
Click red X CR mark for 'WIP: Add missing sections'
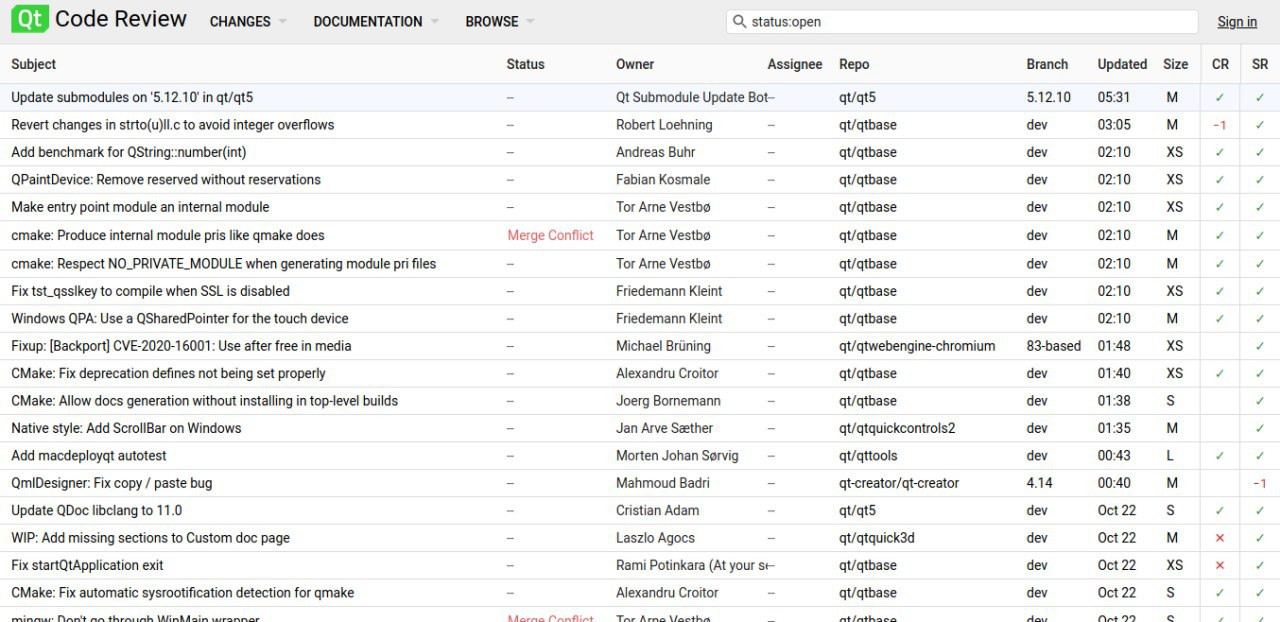[x=1220, y=538]
